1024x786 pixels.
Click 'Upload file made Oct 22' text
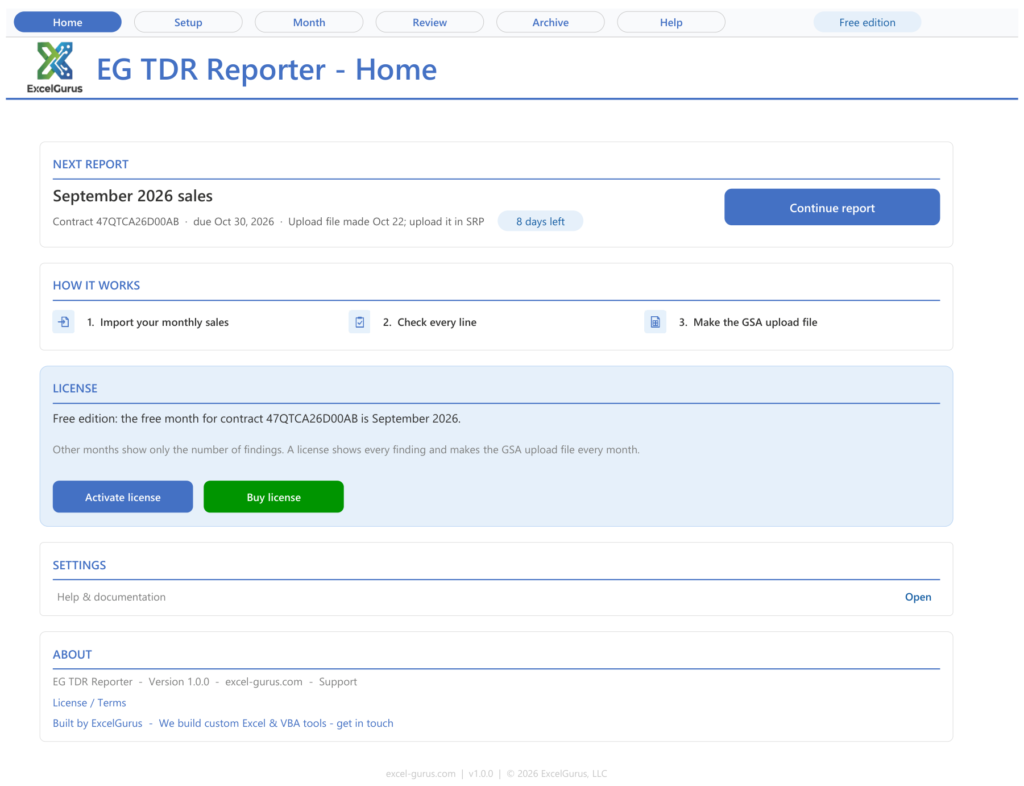(345, 221)
